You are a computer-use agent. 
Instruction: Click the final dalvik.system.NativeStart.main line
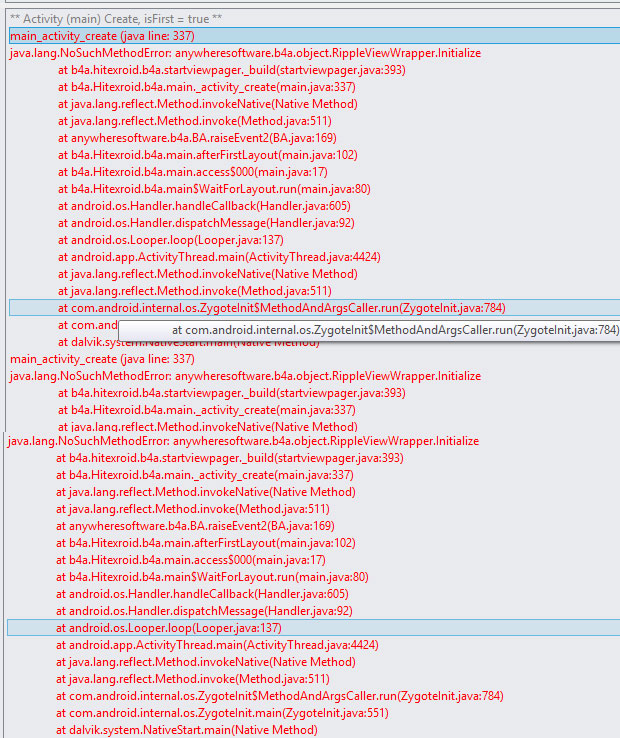coord(186,730)
